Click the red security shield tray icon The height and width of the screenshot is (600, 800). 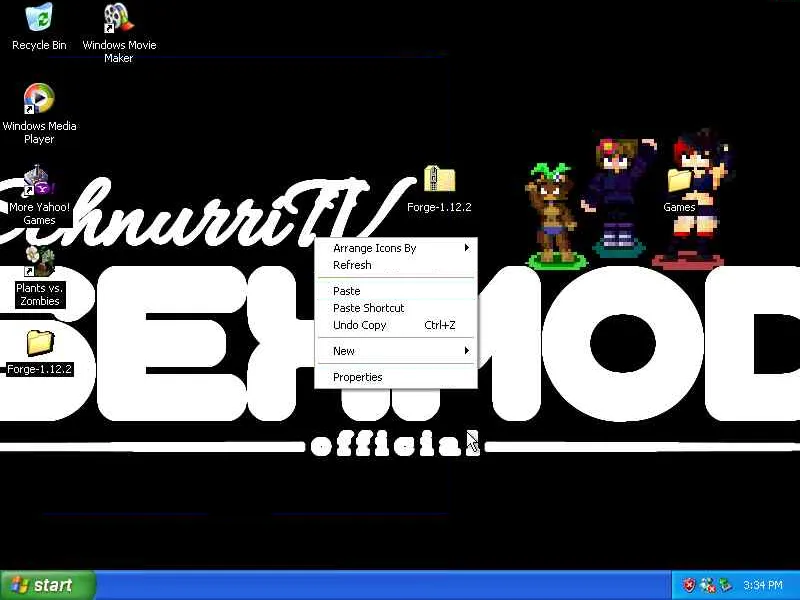point(689,585)
